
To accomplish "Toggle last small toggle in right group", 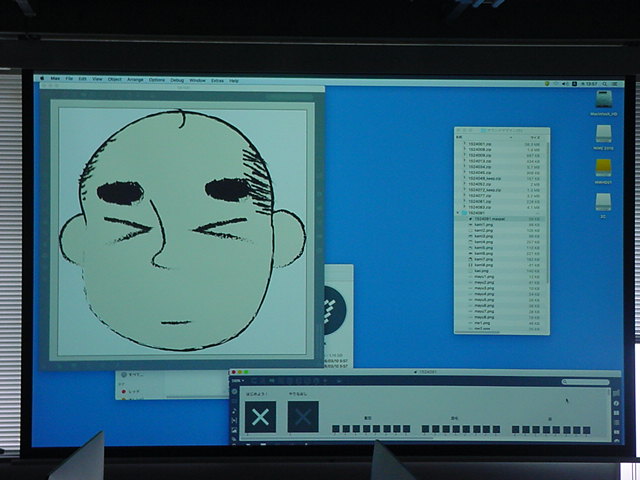I will click(587, 430).
